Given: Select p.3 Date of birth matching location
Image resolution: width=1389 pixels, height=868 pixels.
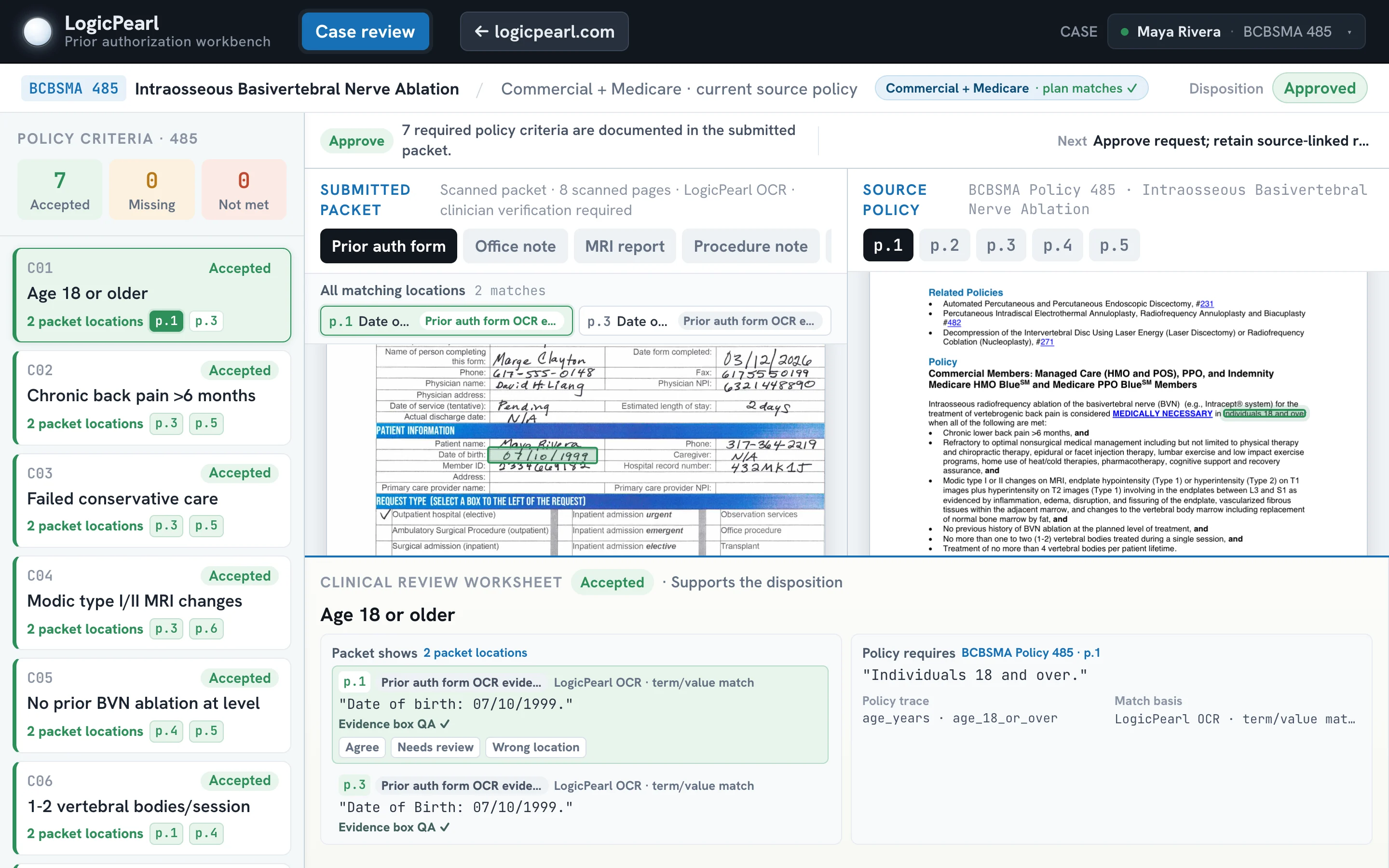Looking at the screenshot, I should [x=705, y=321].
